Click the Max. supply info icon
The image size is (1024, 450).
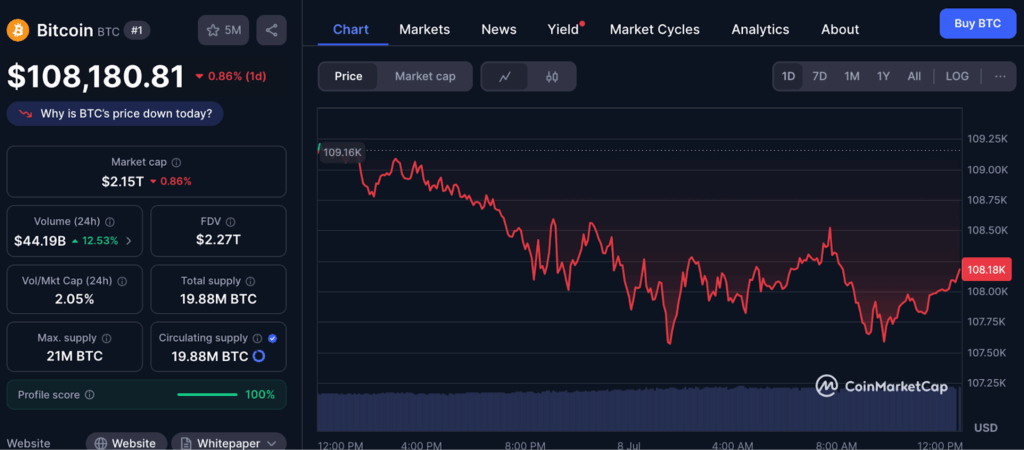coord(107,338)
